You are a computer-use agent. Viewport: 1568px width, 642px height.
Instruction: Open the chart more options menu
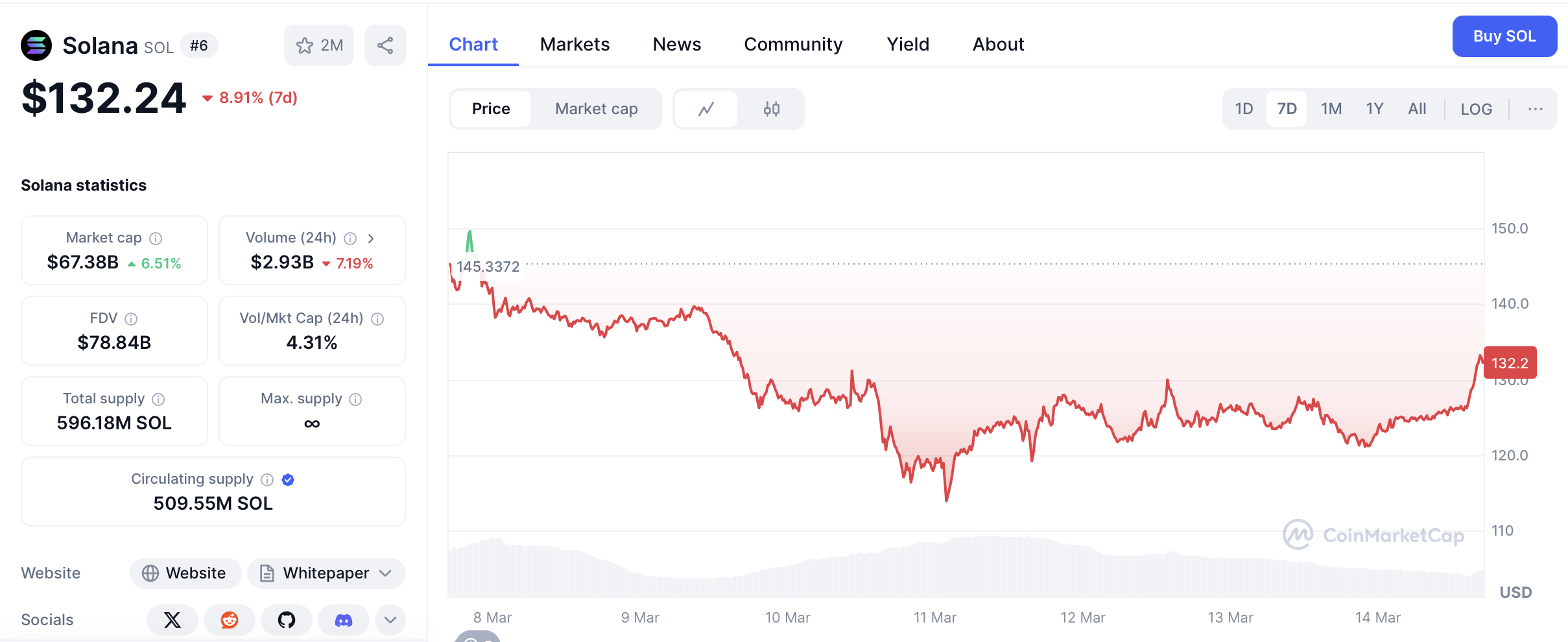(x=1535, y=109)
